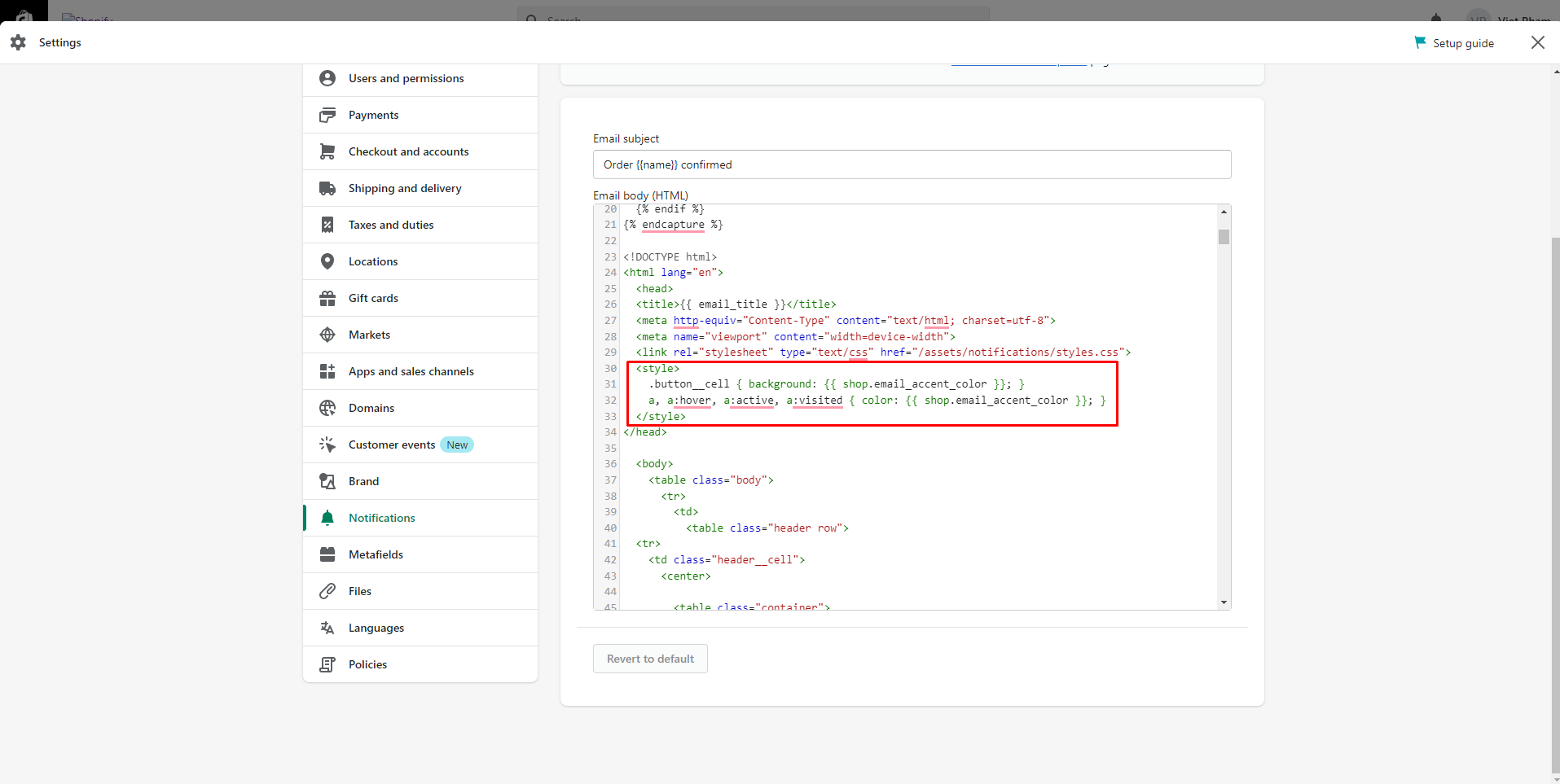Close the Settings panel with X

(1537, 42)
